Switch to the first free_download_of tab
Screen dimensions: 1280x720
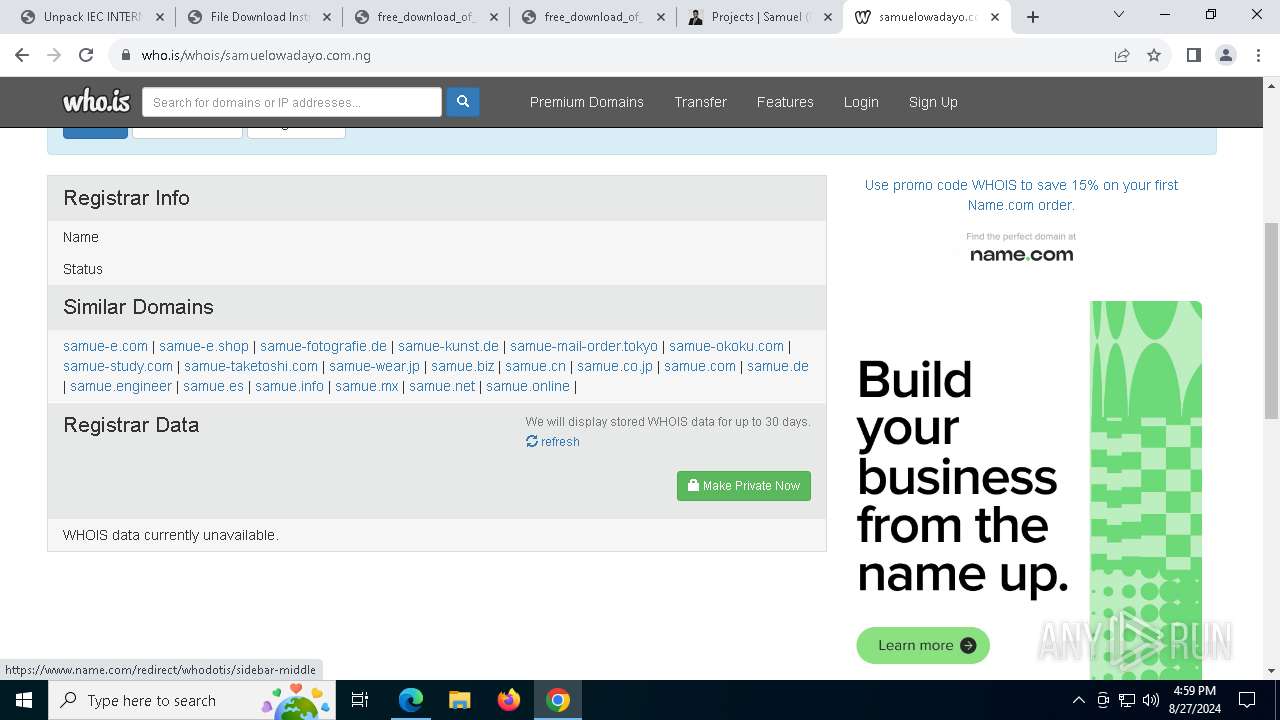[x=426, y=17]
